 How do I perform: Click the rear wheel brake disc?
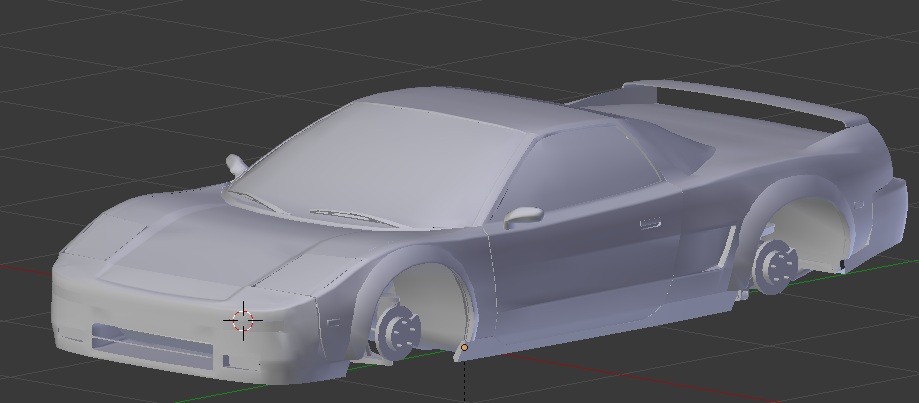pos(775,266)
